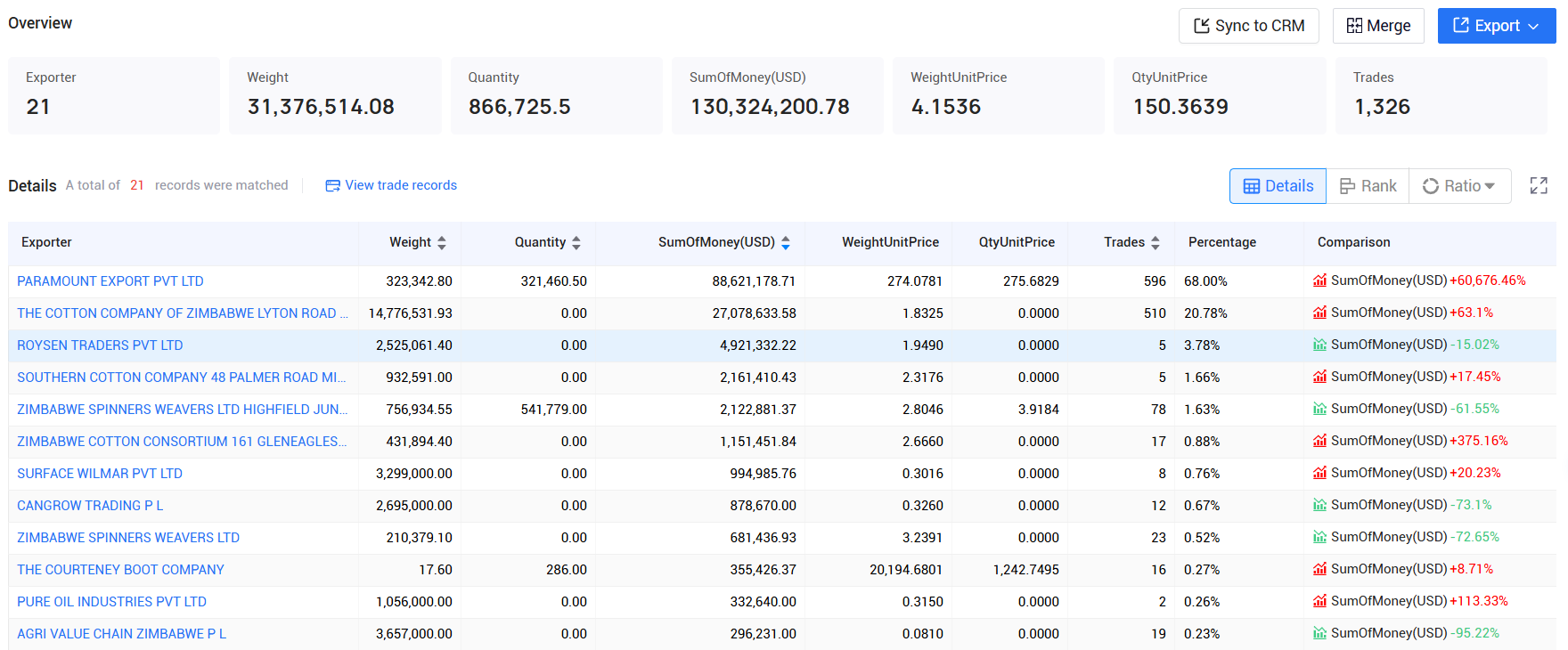Image resolution: width=1568 pixels, height=650 pixels.
Task: Click the 14,776,531.93 weight cell
Action: 411,313
